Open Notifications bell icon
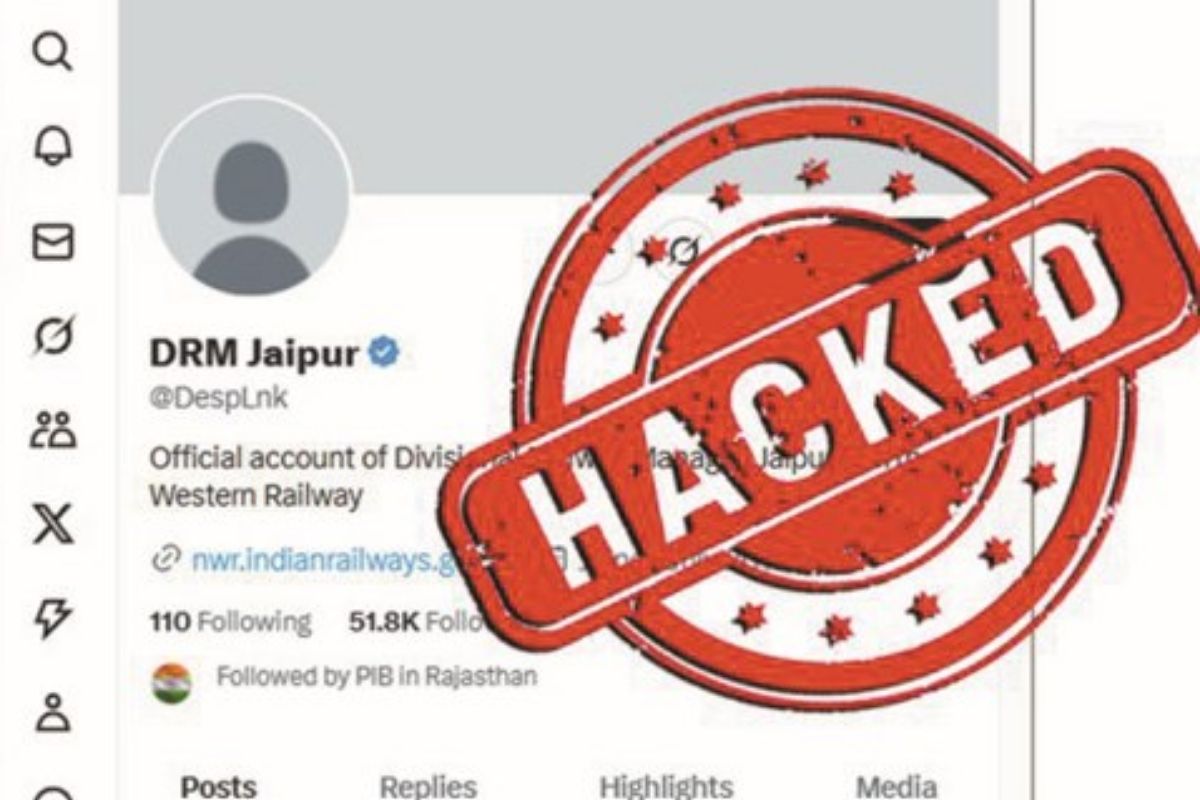The image size is (1200, 800). point(53,148)
